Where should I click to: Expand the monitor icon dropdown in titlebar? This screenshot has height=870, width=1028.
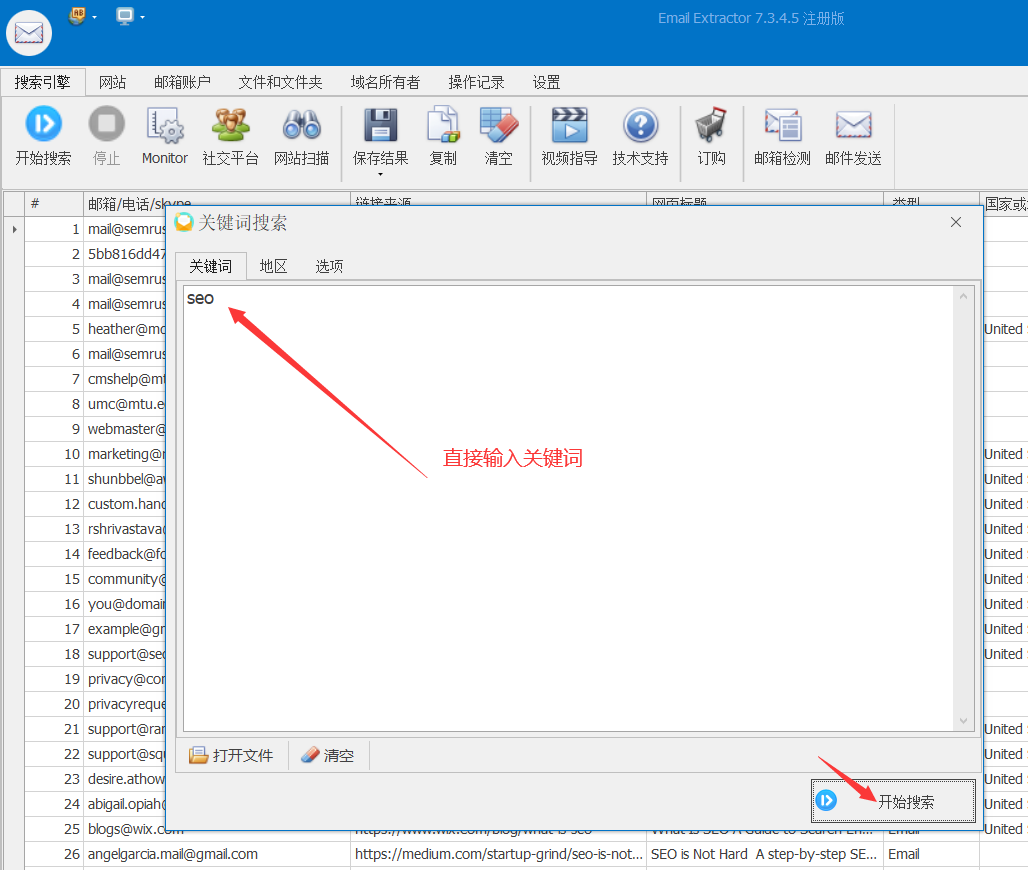click(x=143, y=16)
